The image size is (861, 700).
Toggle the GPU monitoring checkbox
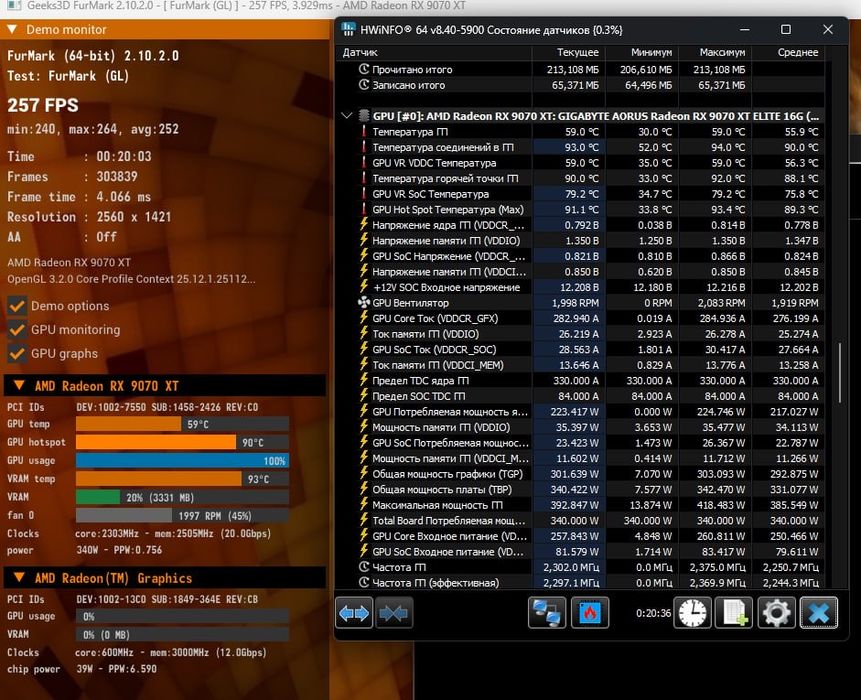coord(17,329)
